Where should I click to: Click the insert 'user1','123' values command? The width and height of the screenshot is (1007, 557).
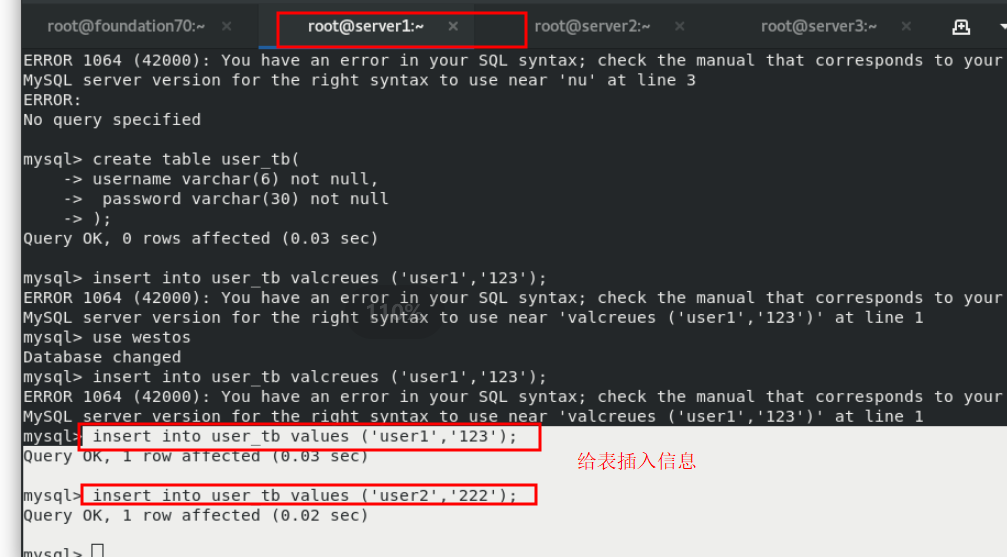click(305, 437)
